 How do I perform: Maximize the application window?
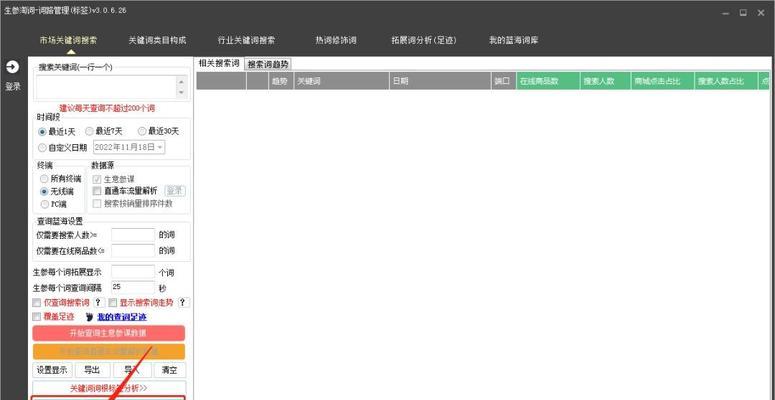pos(743,13)
